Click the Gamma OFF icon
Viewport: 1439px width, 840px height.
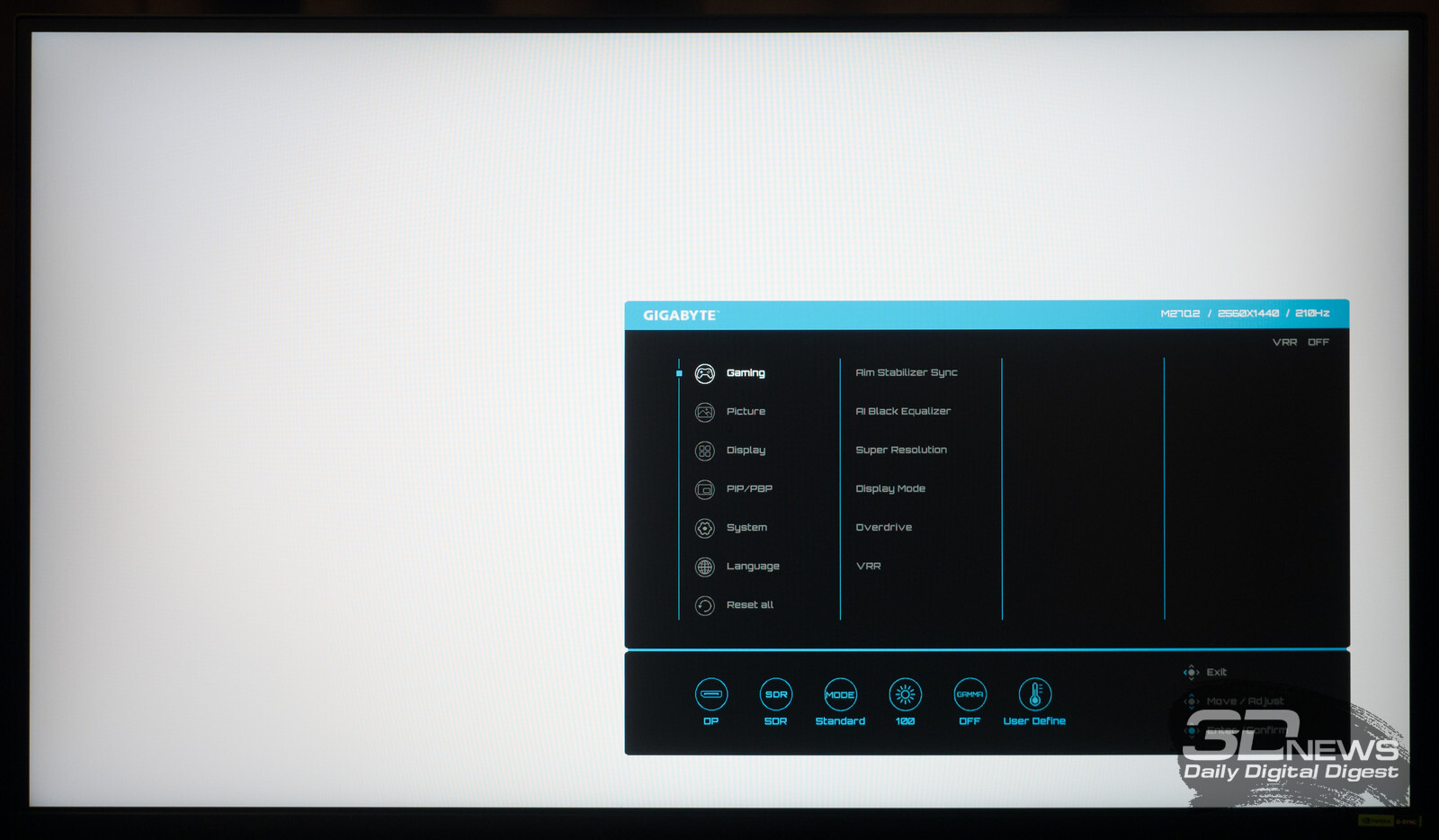tap(970, 694)
